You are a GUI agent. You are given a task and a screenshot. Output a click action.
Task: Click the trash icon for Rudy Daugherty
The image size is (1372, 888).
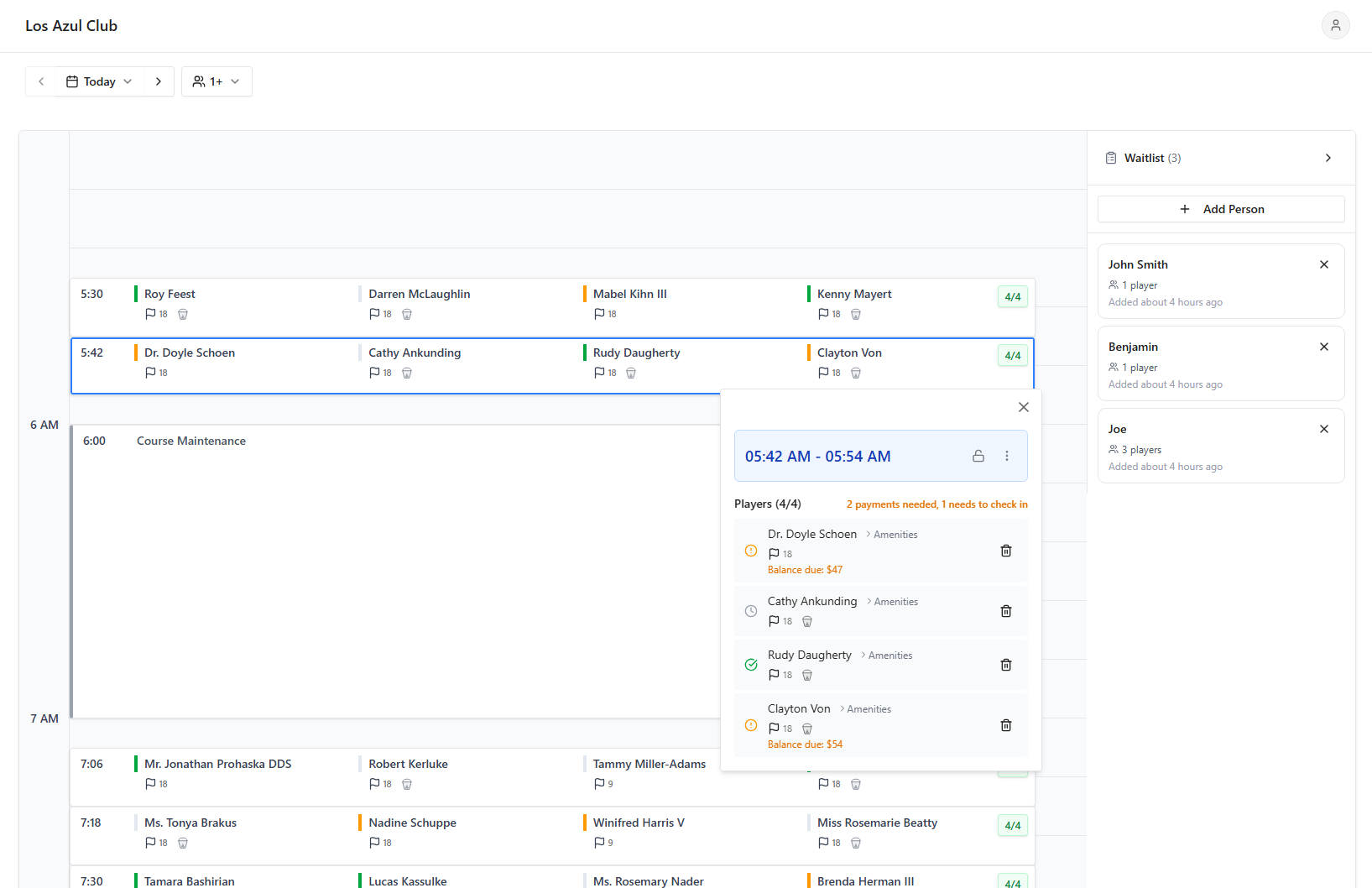click(1005, 665)
